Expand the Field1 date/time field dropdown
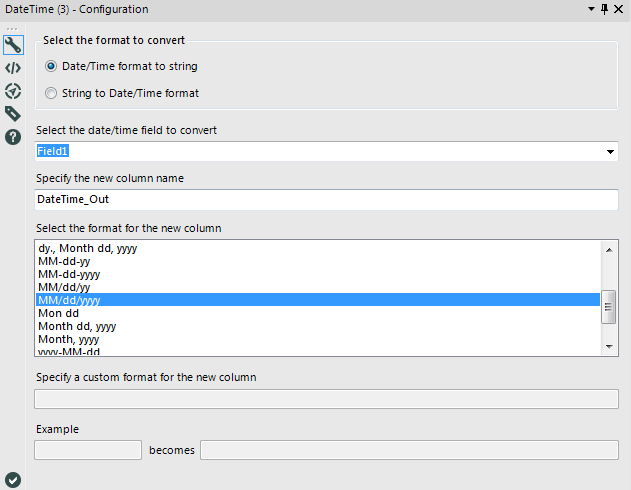The height and width of the screenshot is (490, 631). tap(610, 151)
